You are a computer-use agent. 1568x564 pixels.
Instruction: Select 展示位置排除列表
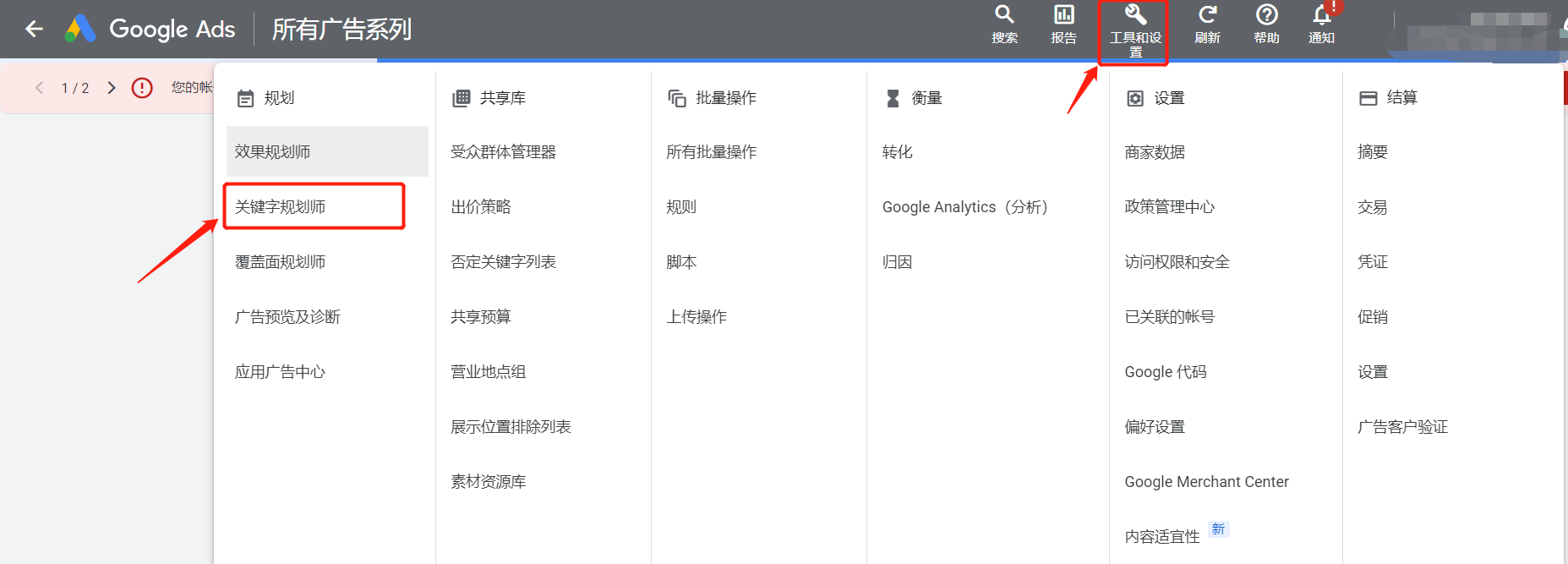pos(511,427)
